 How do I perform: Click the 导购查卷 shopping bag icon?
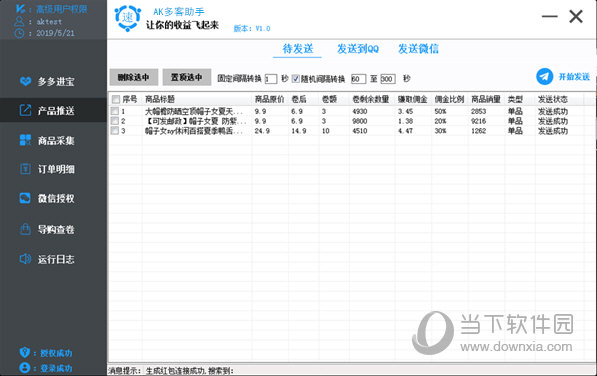point(25,229)
